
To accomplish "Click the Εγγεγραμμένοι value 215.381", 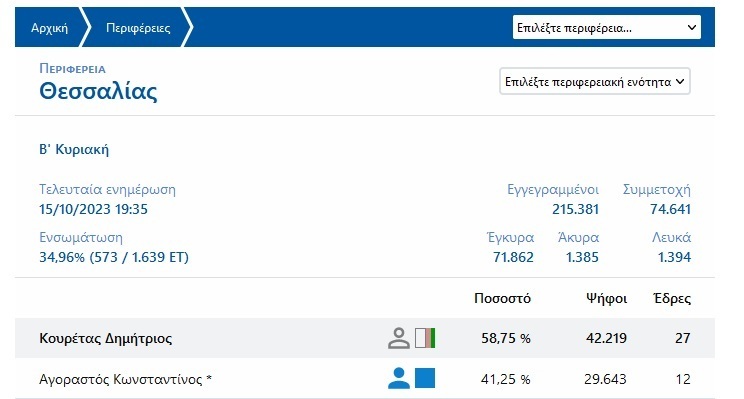I will pyautogui.click(x=576, y=209).
